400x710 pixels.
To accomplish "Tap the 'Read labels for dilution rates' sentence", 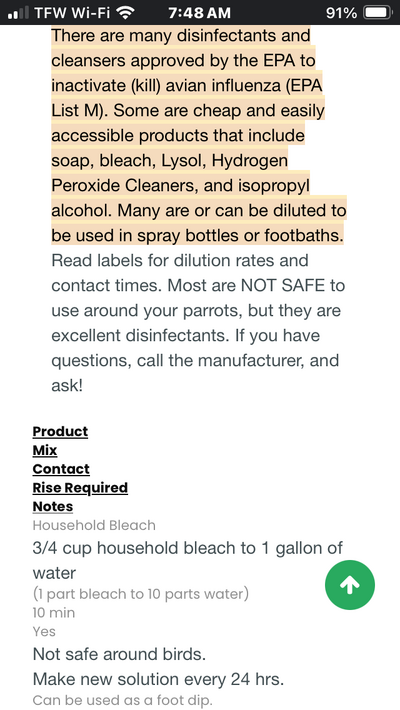I will (198, 273).
